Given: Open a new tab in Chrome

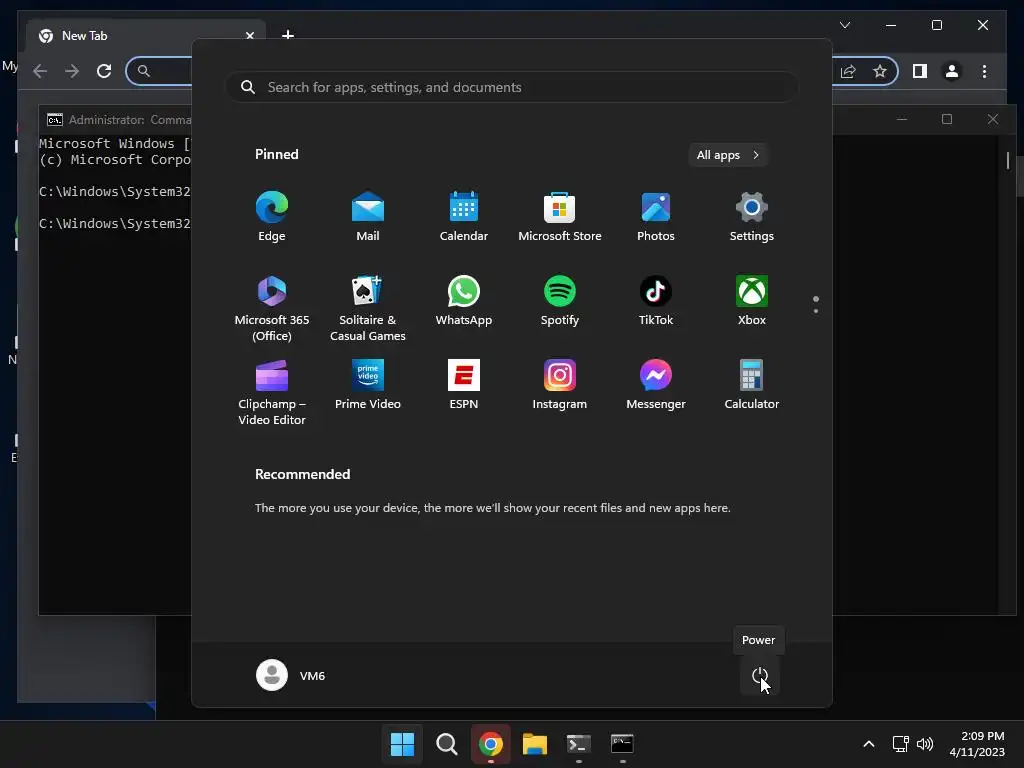Looking at the screenshot, I should click(287, 35).
